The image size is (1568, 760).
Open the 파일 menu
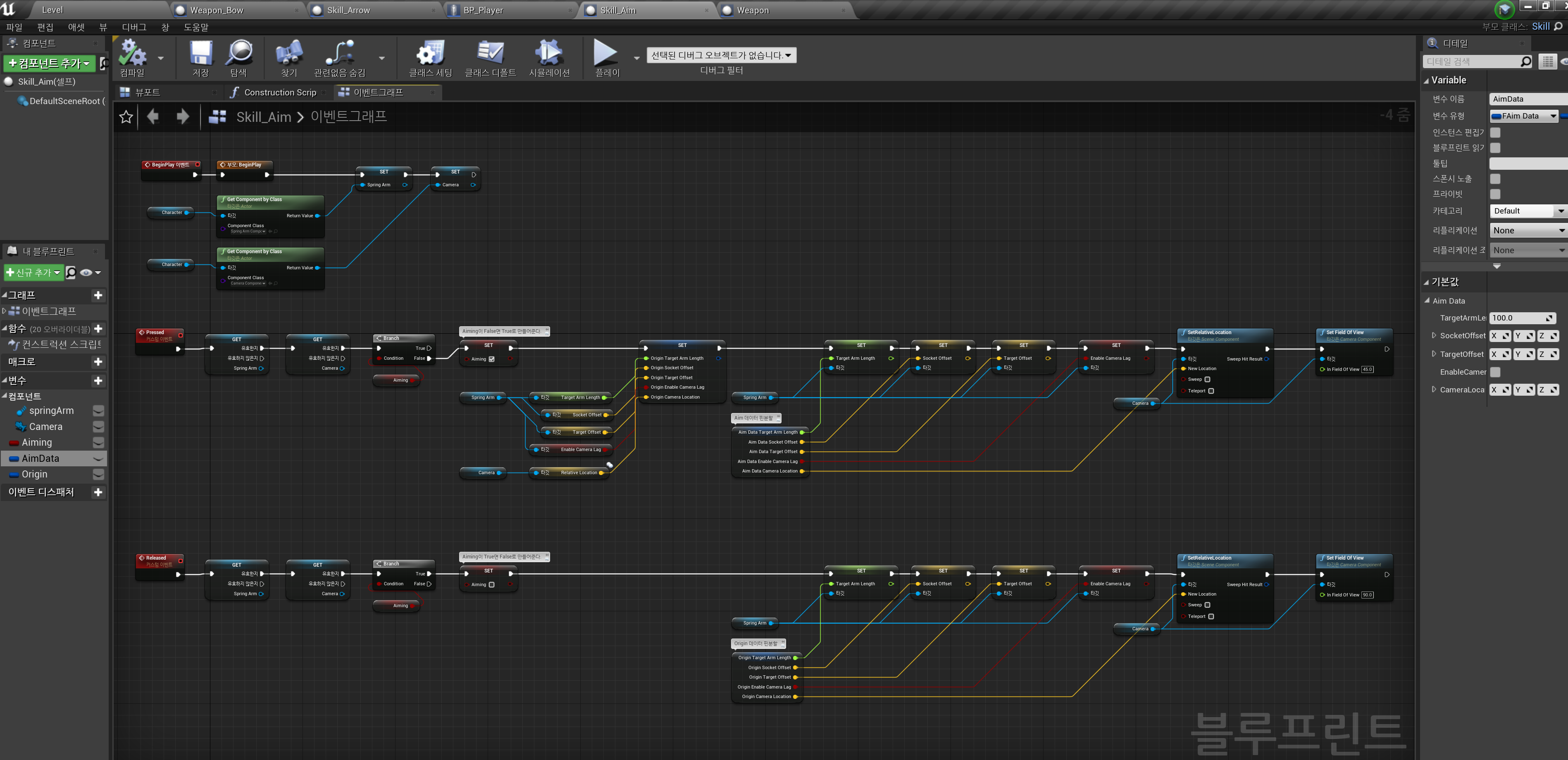(14, 27)
